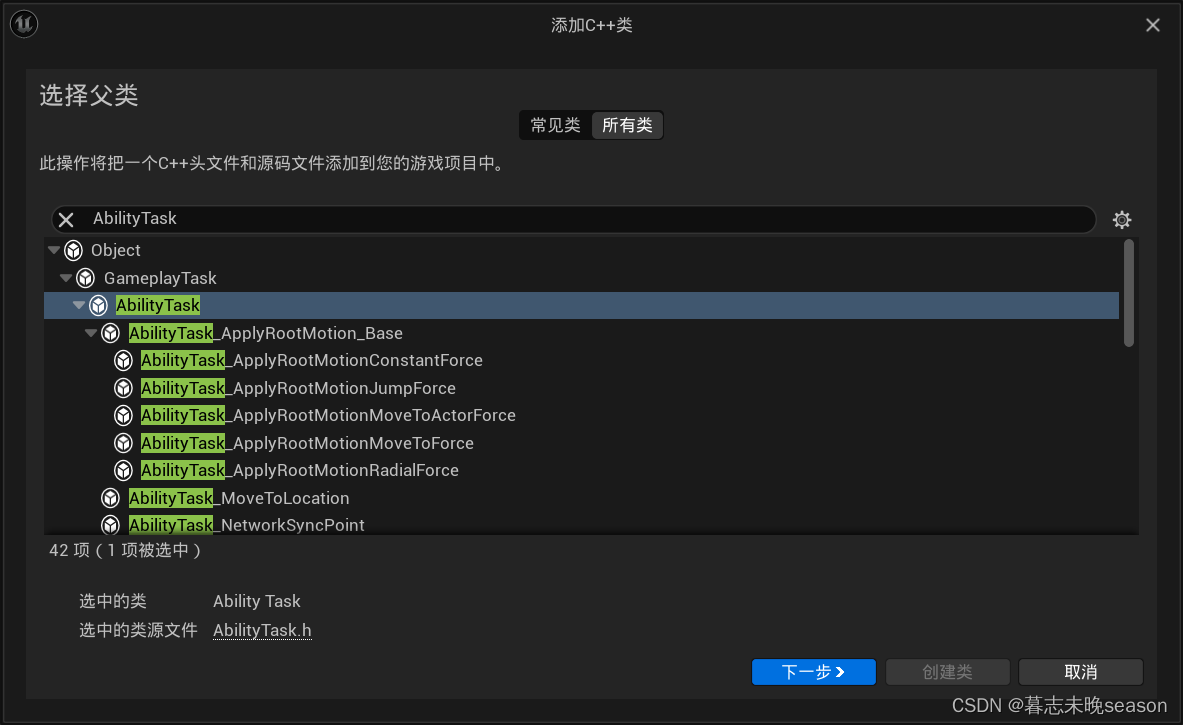Open the AbilityTask.h source file link
Viewport: 1183px width, 725px height.
[262, 630]
